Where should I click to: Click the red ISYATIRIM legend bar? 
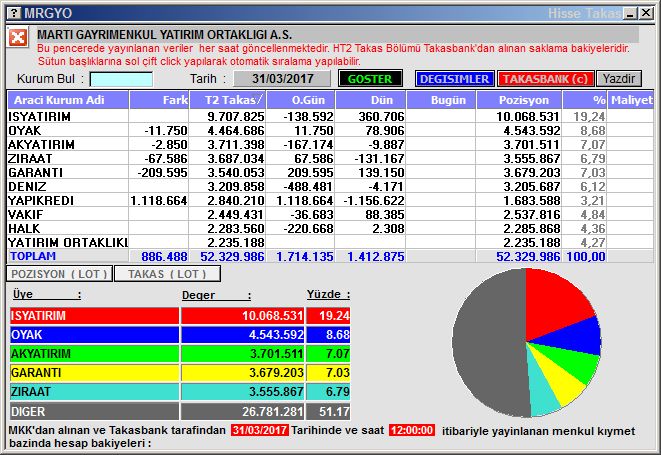[x=94, y=315]
